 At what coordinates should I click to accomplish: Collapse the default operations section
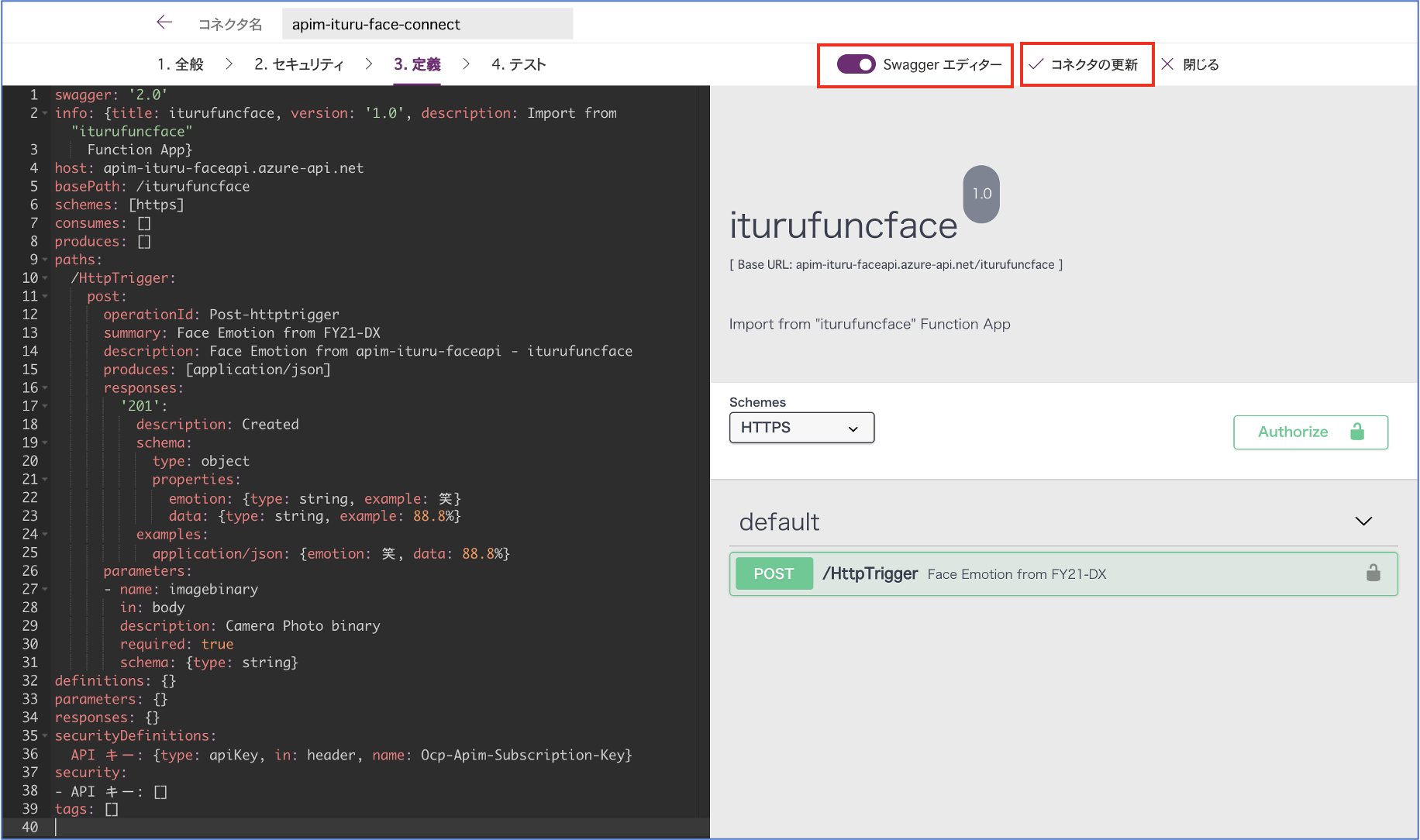point(1363,522)
